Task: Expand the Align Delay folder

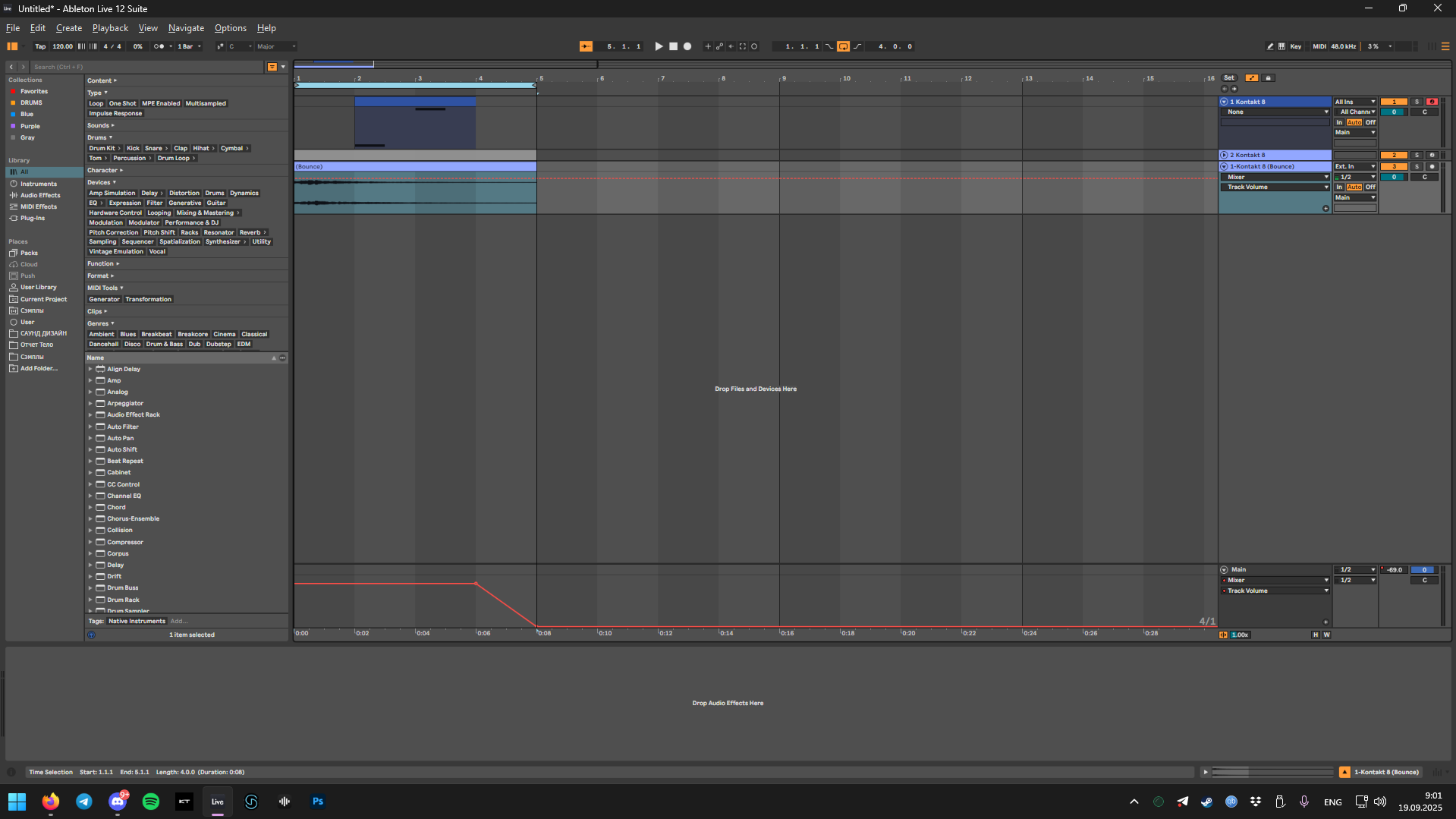Action: (90, 369)
